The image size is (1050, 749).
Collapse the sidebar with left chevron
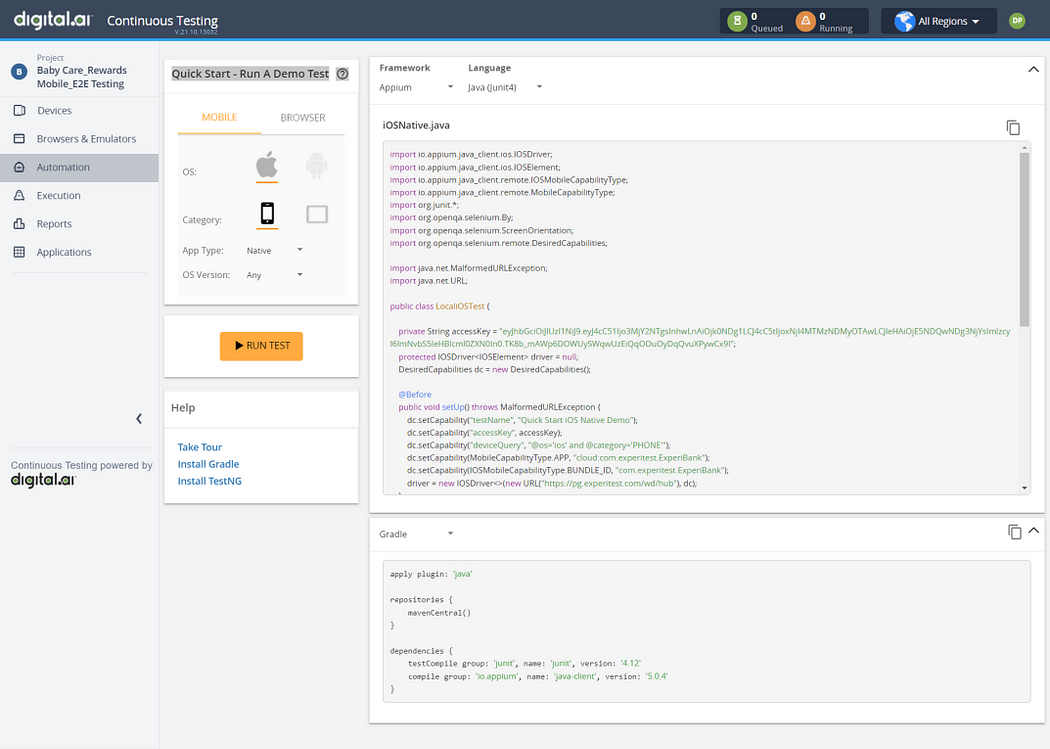coord(139,419)
